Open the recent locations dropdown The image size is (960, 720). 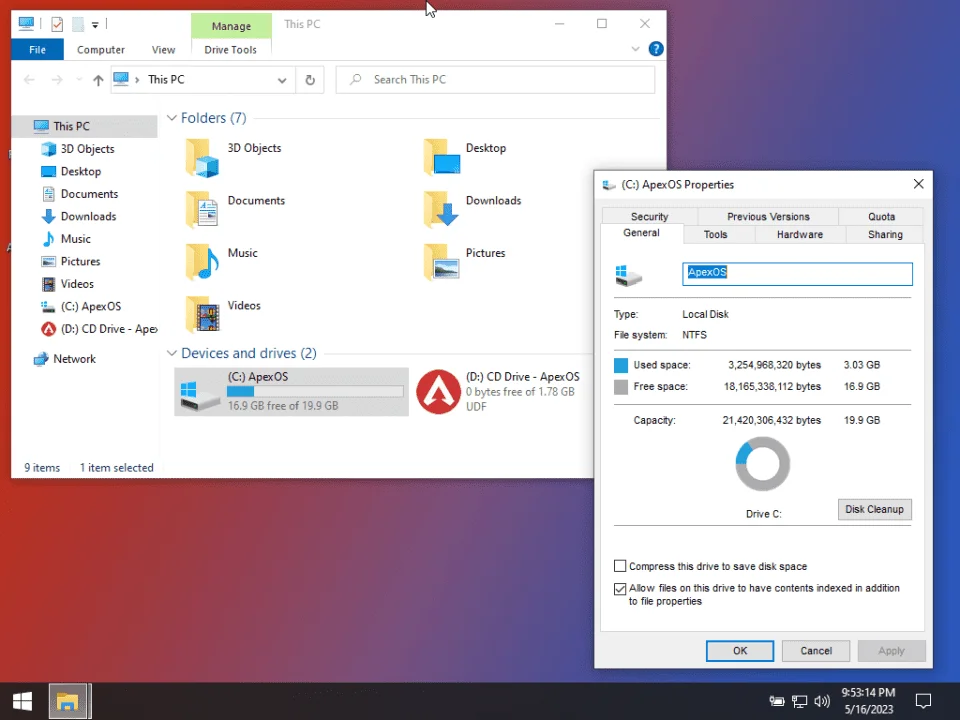[79, 80]
